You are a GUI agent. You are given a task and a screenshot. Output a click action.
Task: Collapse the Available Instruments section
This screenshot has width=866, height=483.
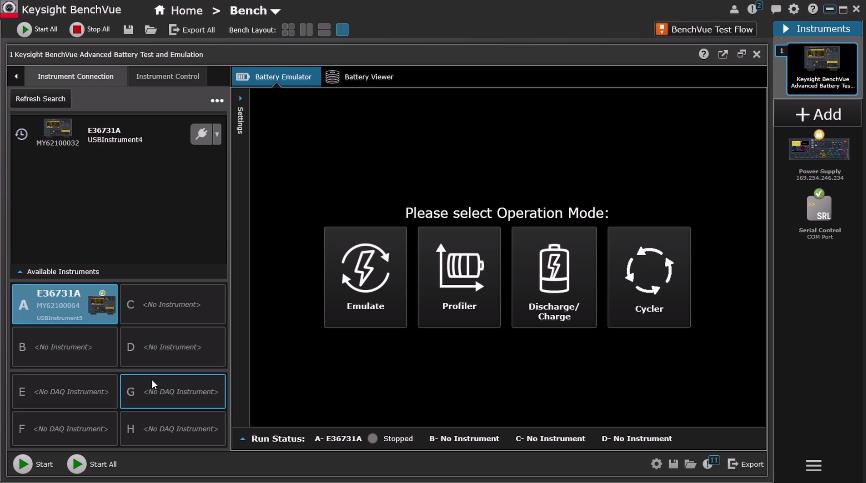[20, 271]
